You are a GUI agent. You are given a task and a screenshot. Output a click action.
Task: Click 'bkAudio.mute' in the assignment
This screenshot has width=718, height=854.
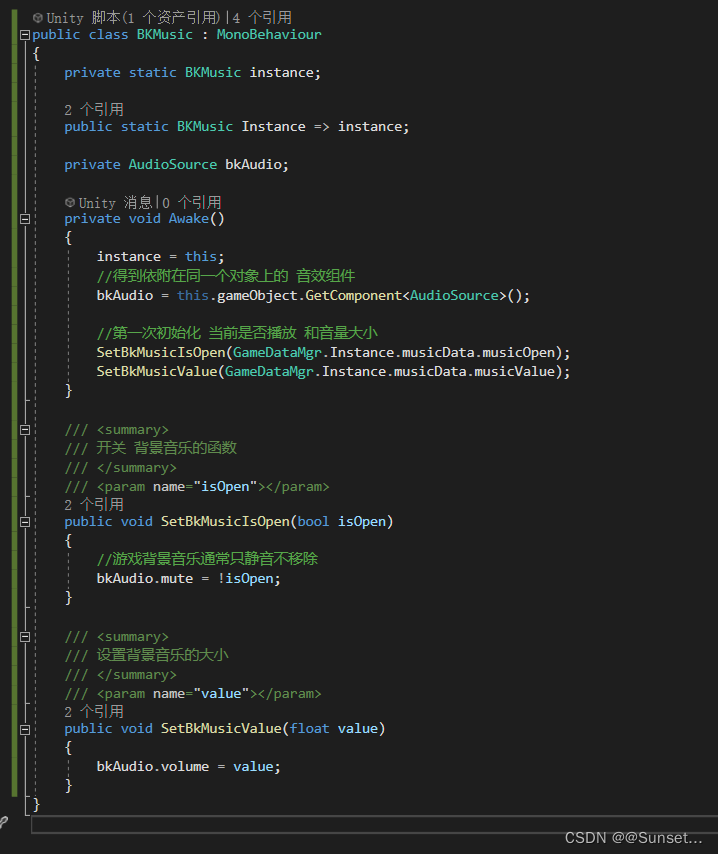tap(145, 578)
